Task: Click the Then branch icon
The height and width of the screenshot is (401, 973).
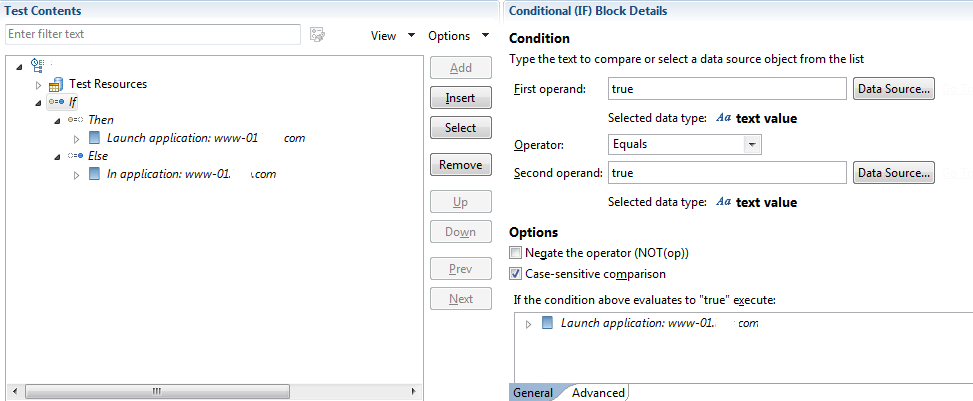Action: click(x=76, y=119)
